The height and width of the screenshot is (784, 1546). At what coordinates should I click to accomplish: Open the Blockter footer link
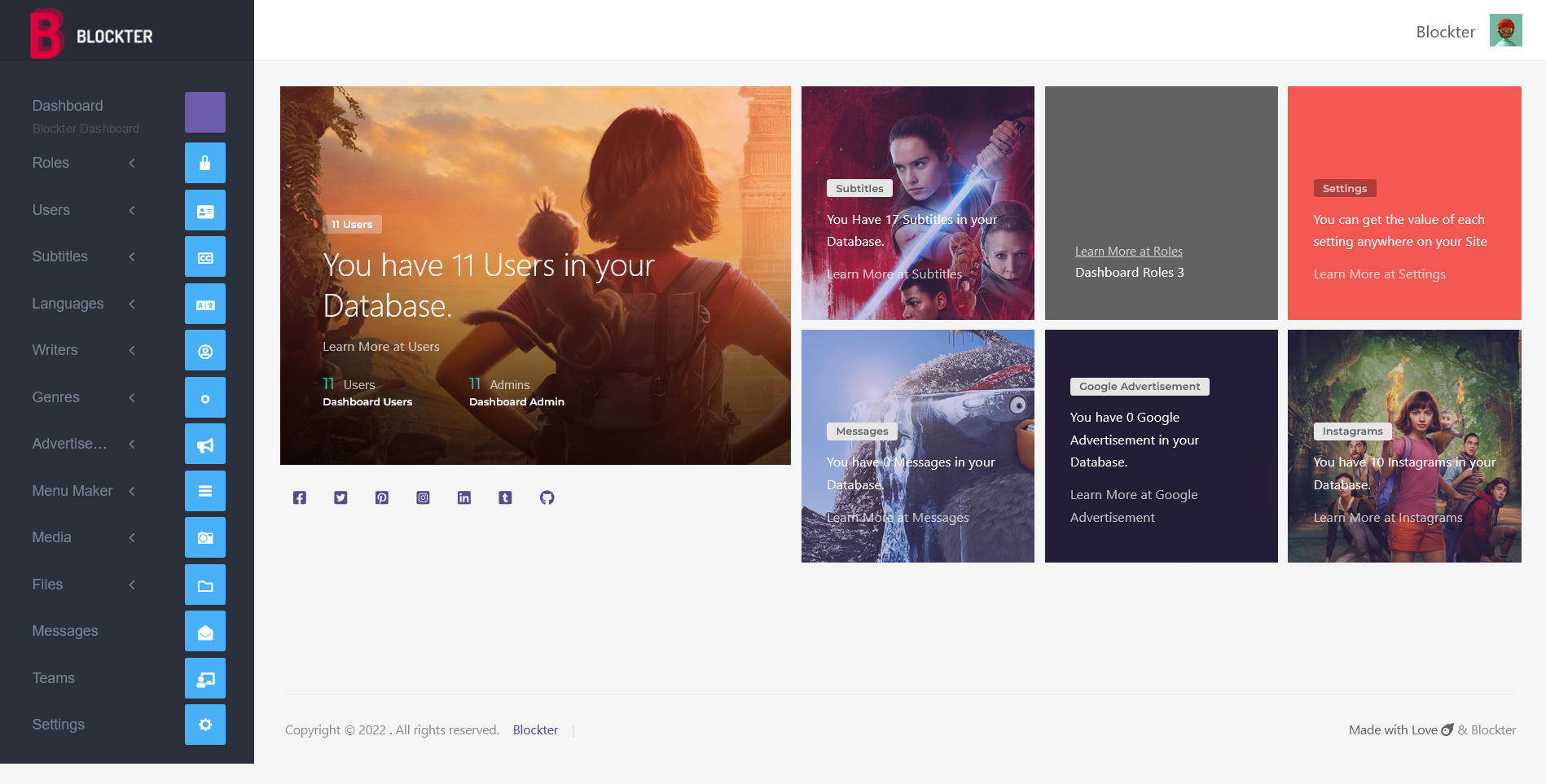[536, 730]
